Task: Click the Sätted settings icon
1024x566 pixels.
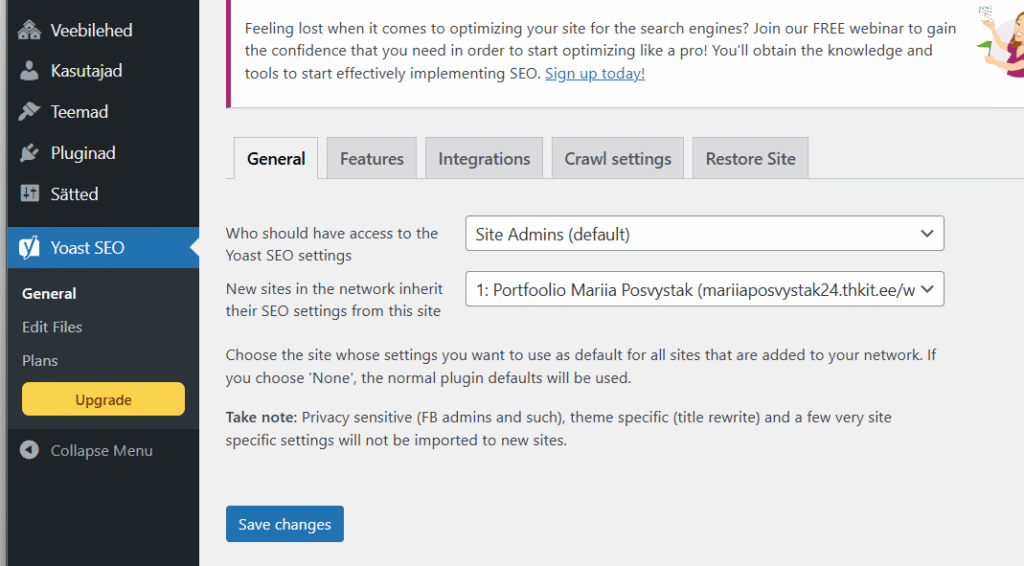Action: click(x=29, y=194)
